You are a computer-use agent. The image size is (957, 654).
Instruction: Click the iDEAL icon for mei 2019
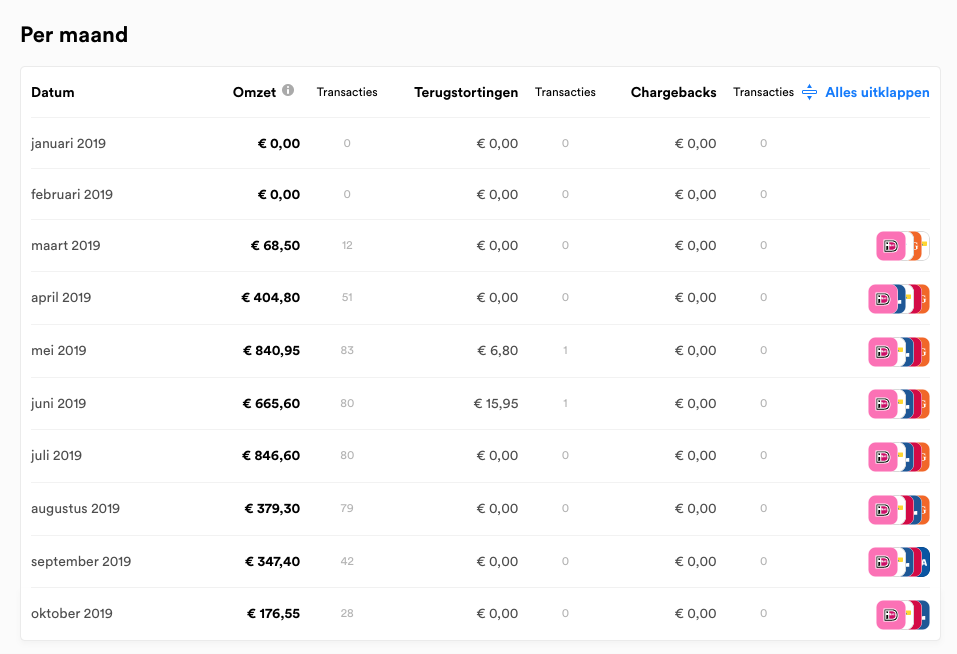(883, 352)
